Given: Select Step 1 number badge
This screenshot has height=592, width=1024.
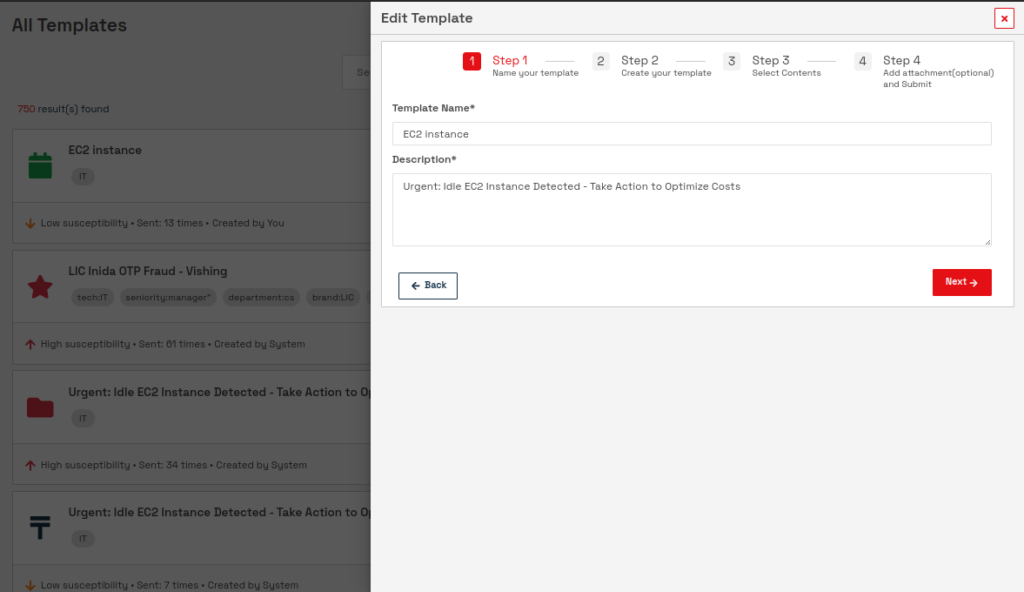Looking at the screenshot, I should pyautogui.click(x=472, y=61).
